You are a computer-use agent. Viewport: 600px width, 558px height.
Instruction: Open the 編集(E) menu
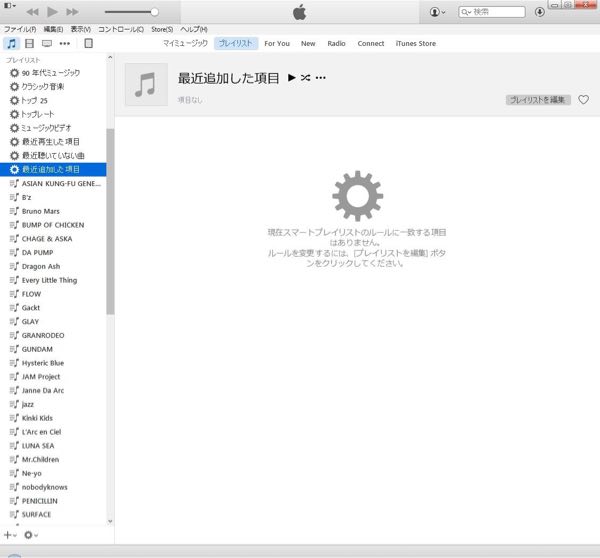click(53, 29)
